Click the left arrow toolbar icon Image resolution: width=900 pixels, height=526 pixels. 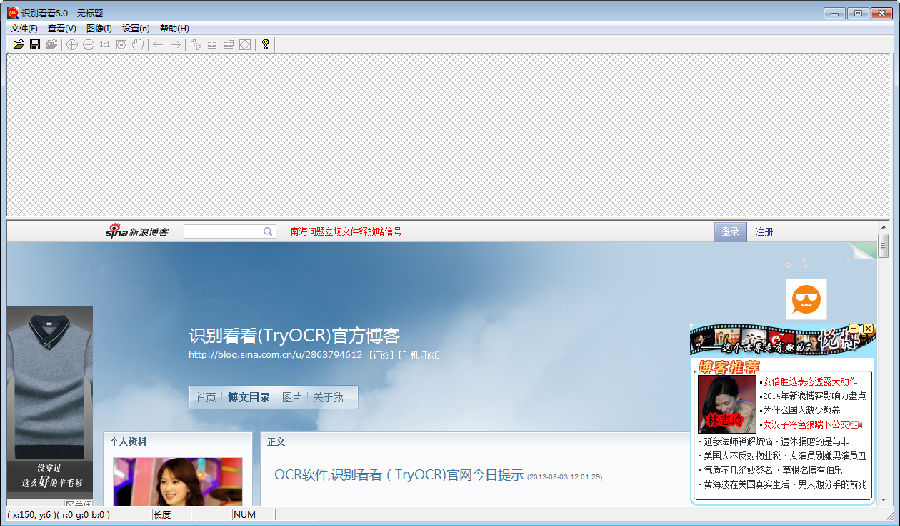tap(158, 44)
